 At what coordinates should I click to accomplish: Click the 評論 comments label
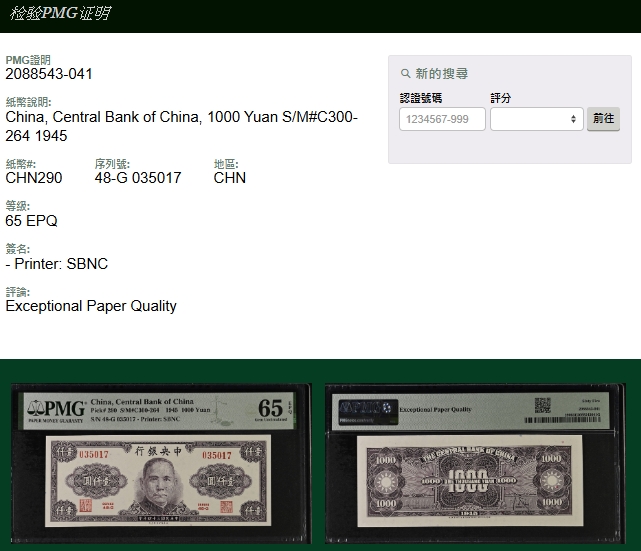coord(18,292)
